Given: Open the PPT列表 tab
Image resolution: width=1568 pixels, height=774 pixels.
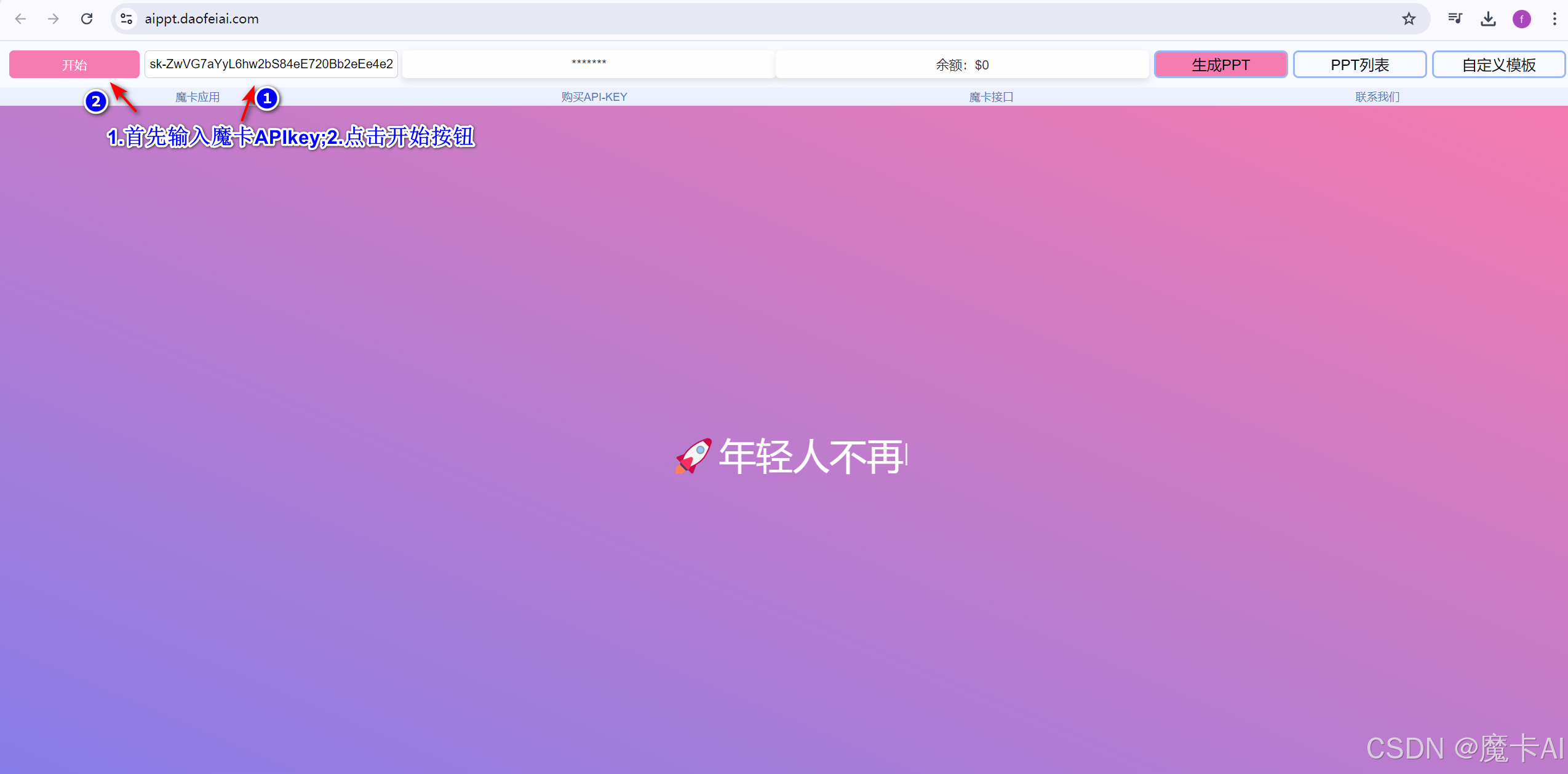Looking at the screenshot, I should coord(1359,65).
